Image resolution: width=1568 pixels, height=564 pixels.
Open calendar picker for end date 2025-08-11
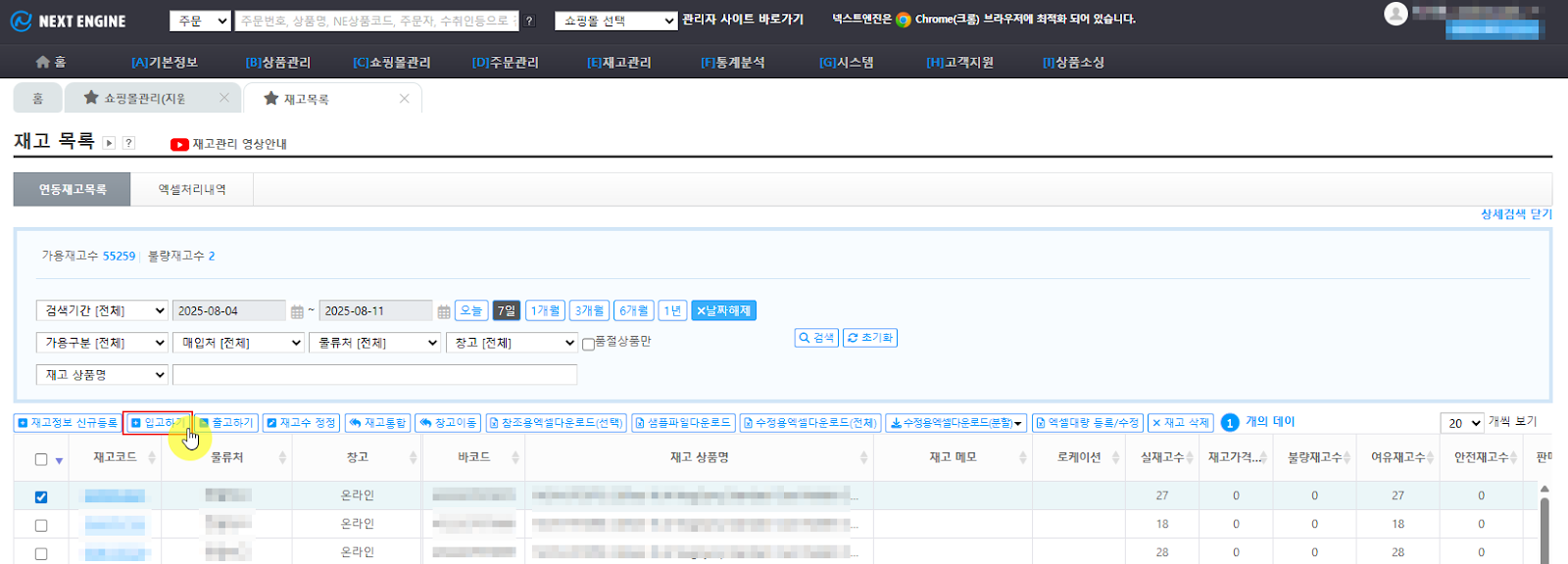click(444, 311)
